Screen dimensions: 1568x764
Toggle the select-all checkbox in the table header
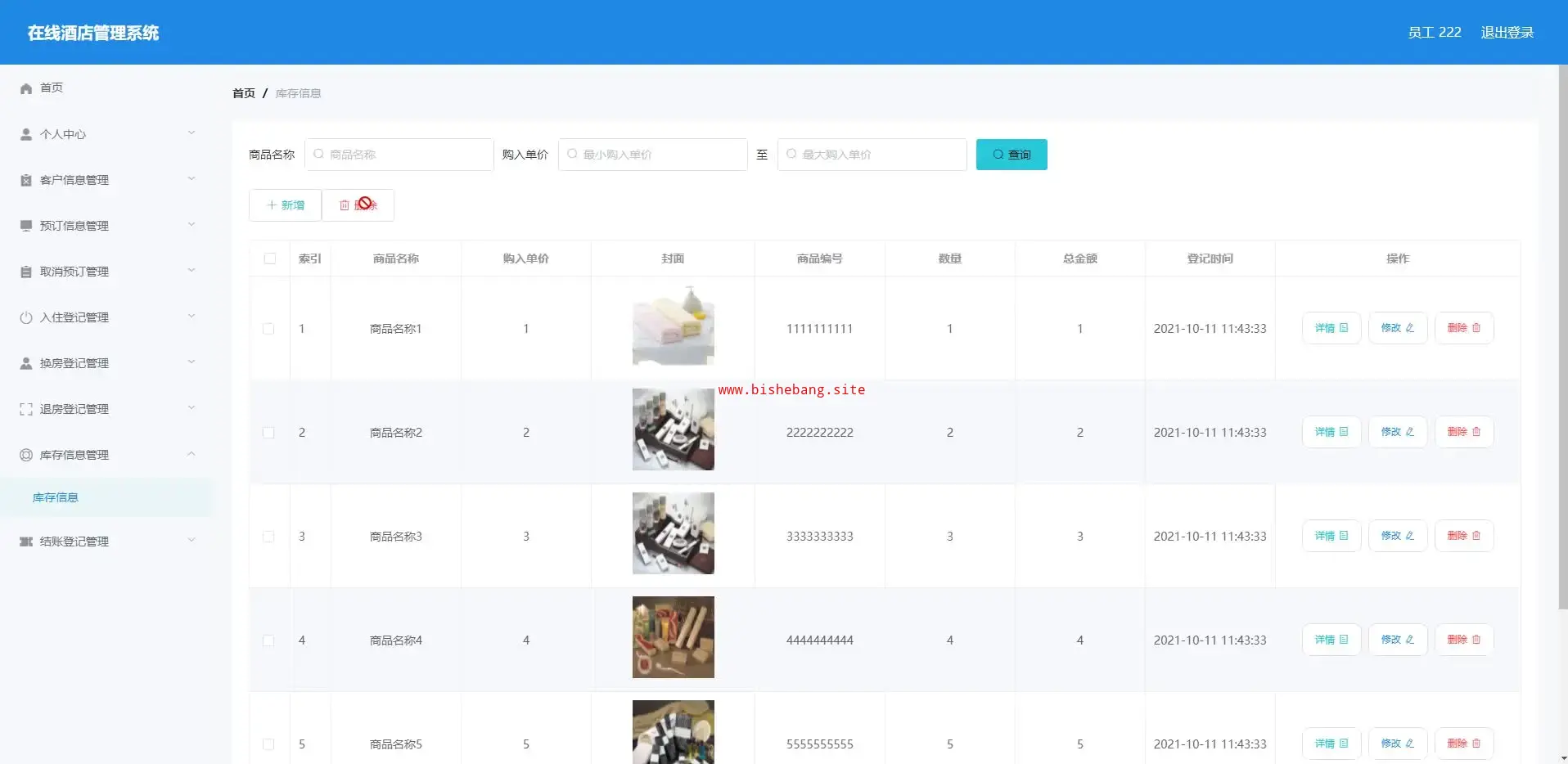click(269, 258)
